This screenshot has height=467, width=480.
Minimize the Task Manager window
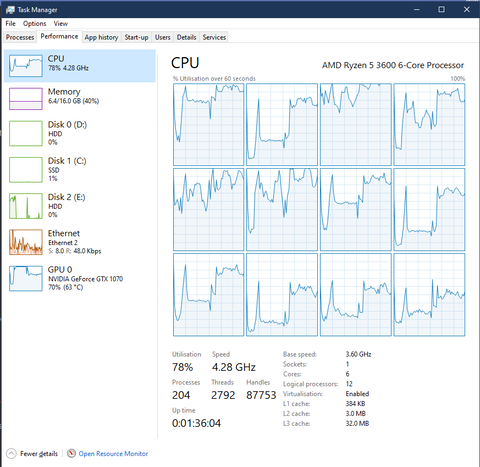(417, 9)
